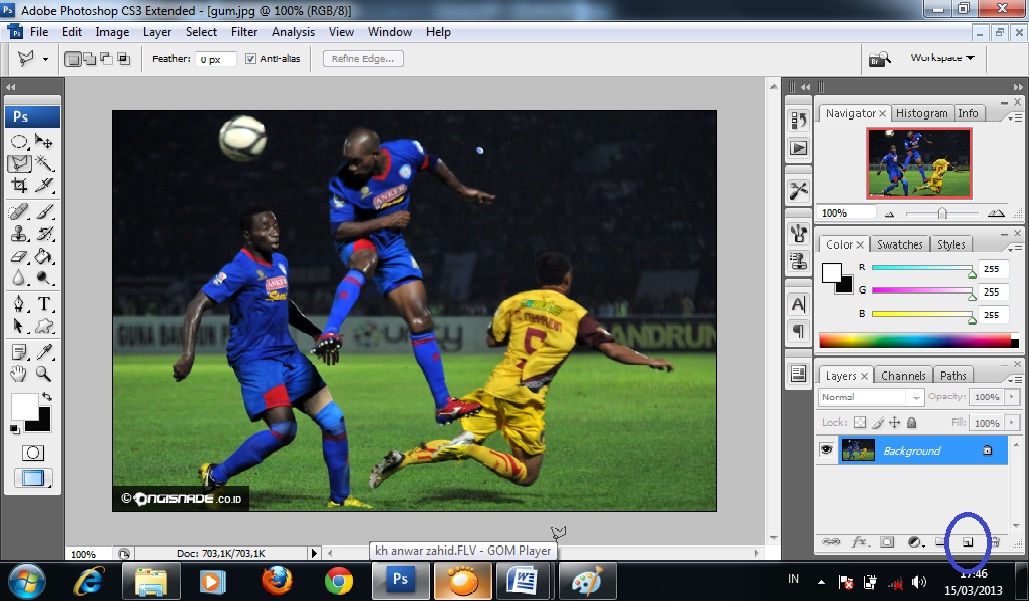Viewport: 1029px width, 601px height.
Task: Select the Pen tool
Action: click(19, 304)
